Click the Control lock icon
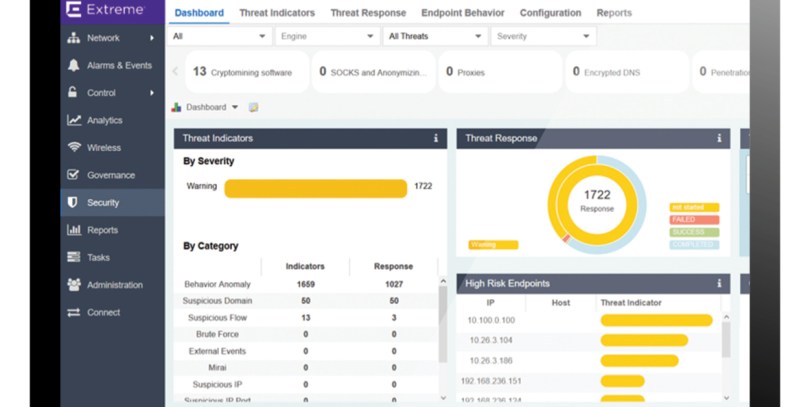 coord(73,92)
